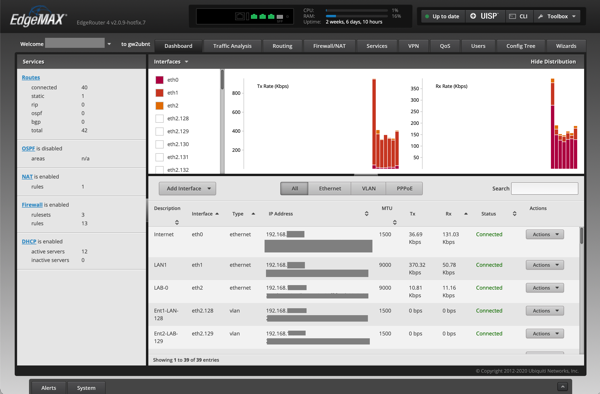Toggle the eth0 color swatch checkbox
The width and height of the screenshot is (600, 394).
160,80
